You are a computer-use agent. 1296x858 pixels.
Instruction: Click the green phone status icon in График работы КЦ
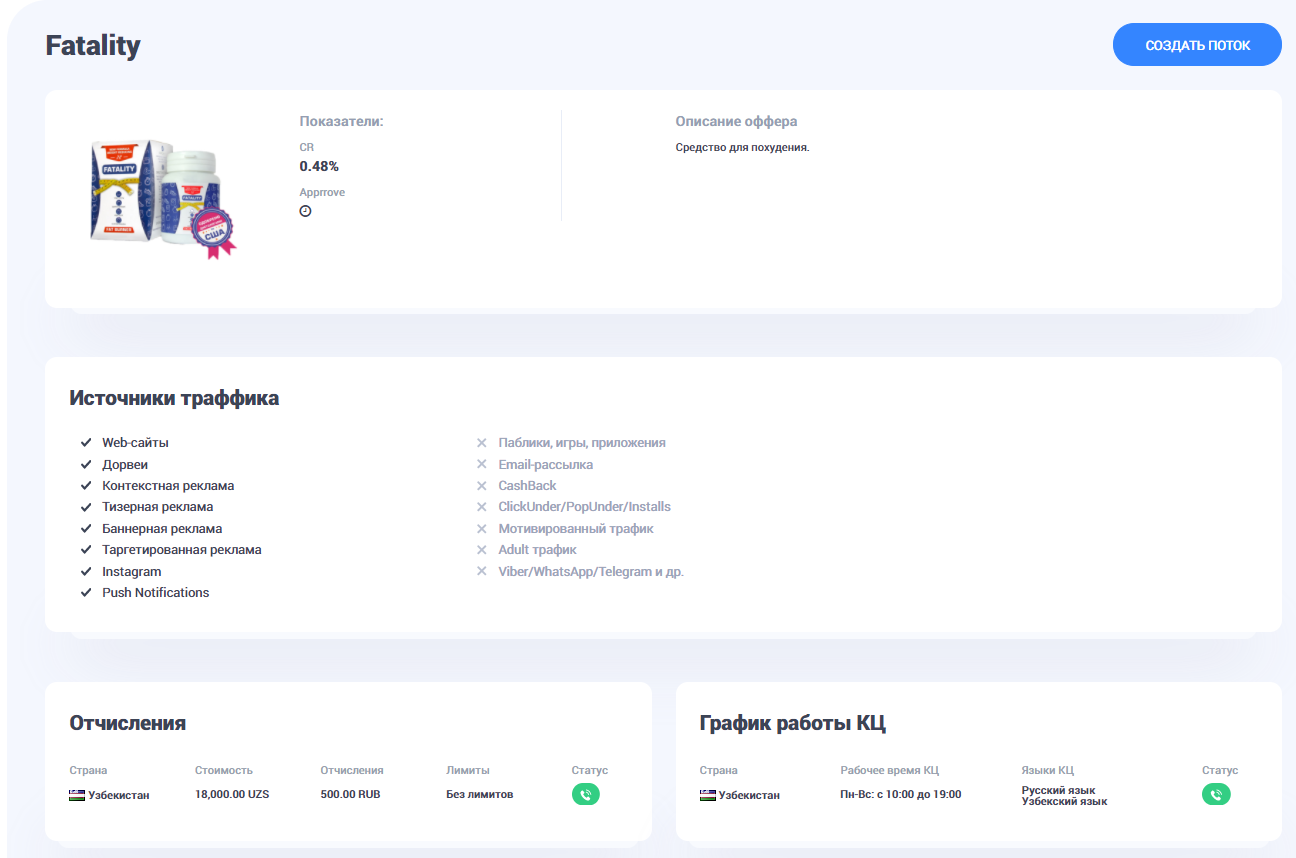pyautogui.click(x=1216, y=795)
